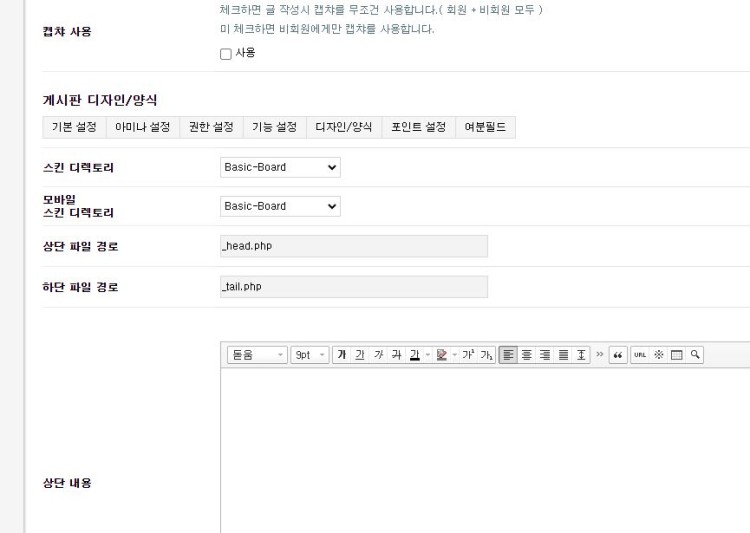Apply italic formatting in the editor
750x533 pixels.
378,355
